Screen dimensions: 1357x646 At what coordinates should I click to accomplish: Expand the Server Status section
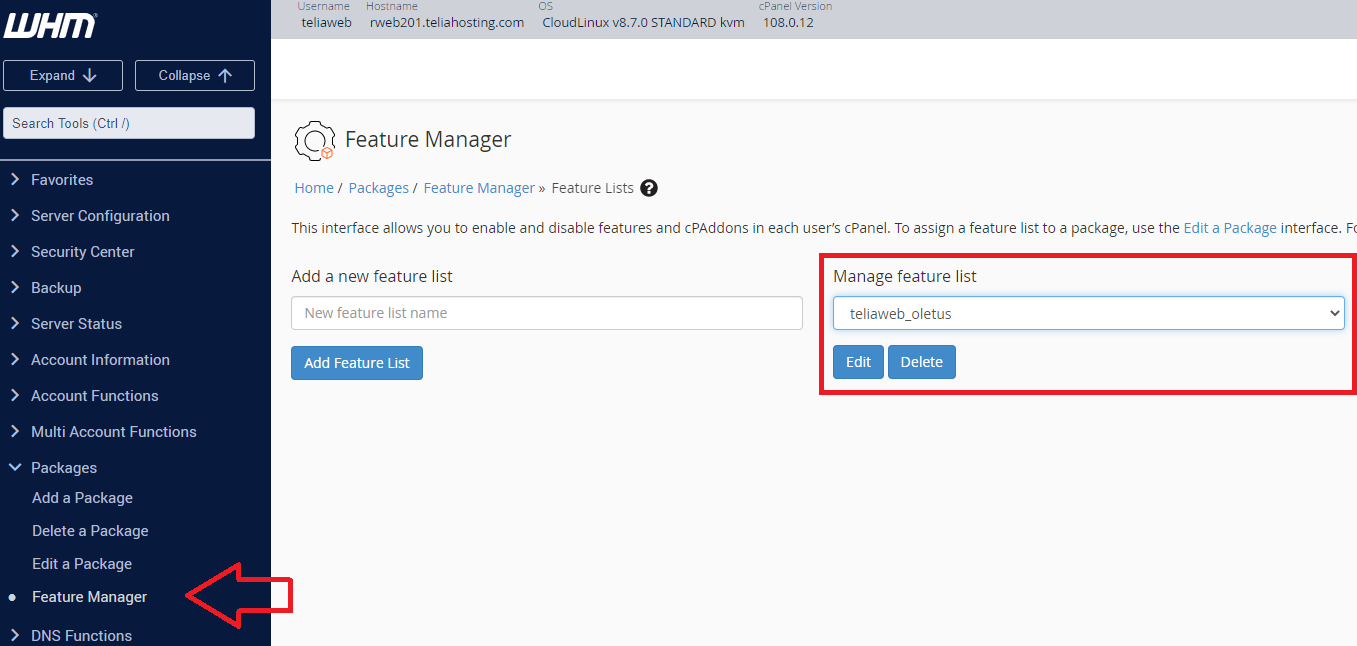click(x=76, y=324)
